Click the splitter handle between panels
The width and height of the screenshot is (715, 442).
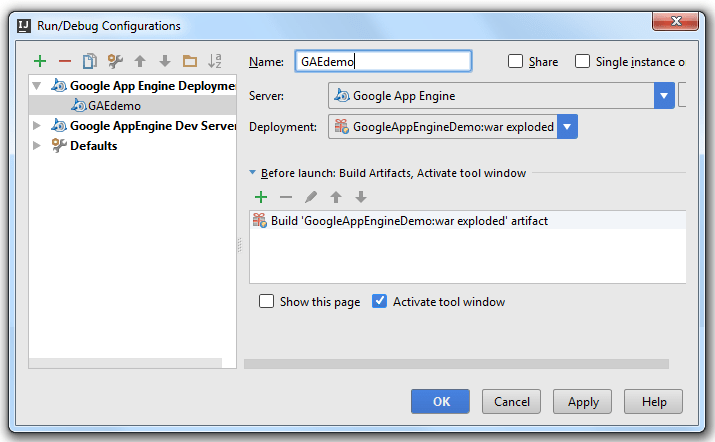[240, 245]
